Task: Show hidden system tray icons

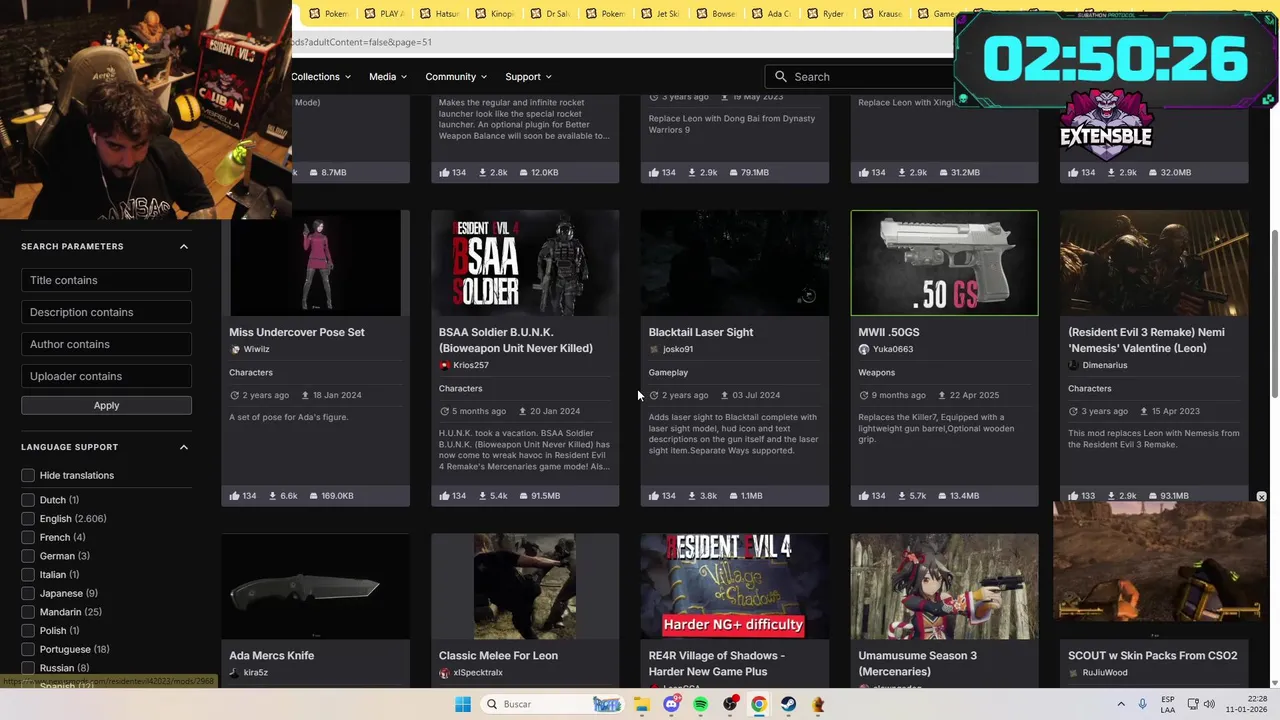Action: click(1120, 704)
